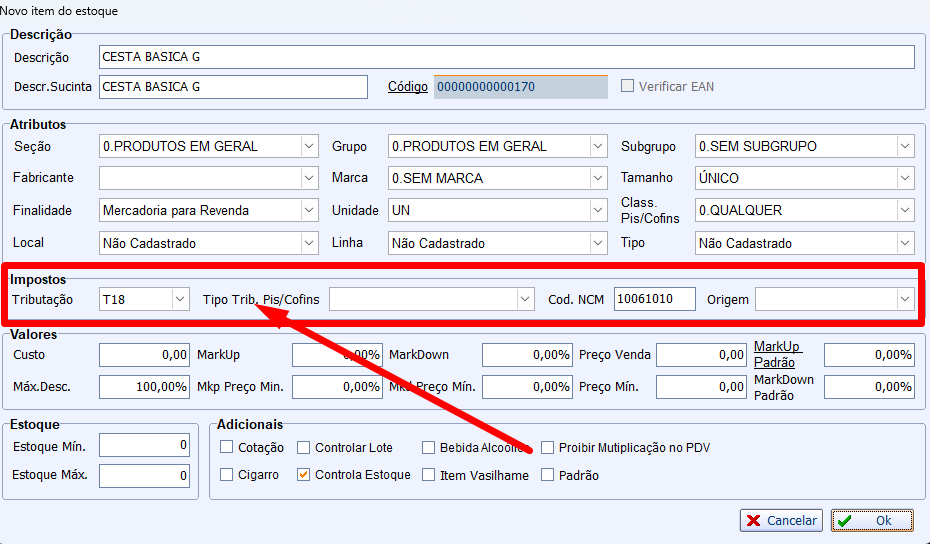Click the Descrição text field

pos(507,57)
